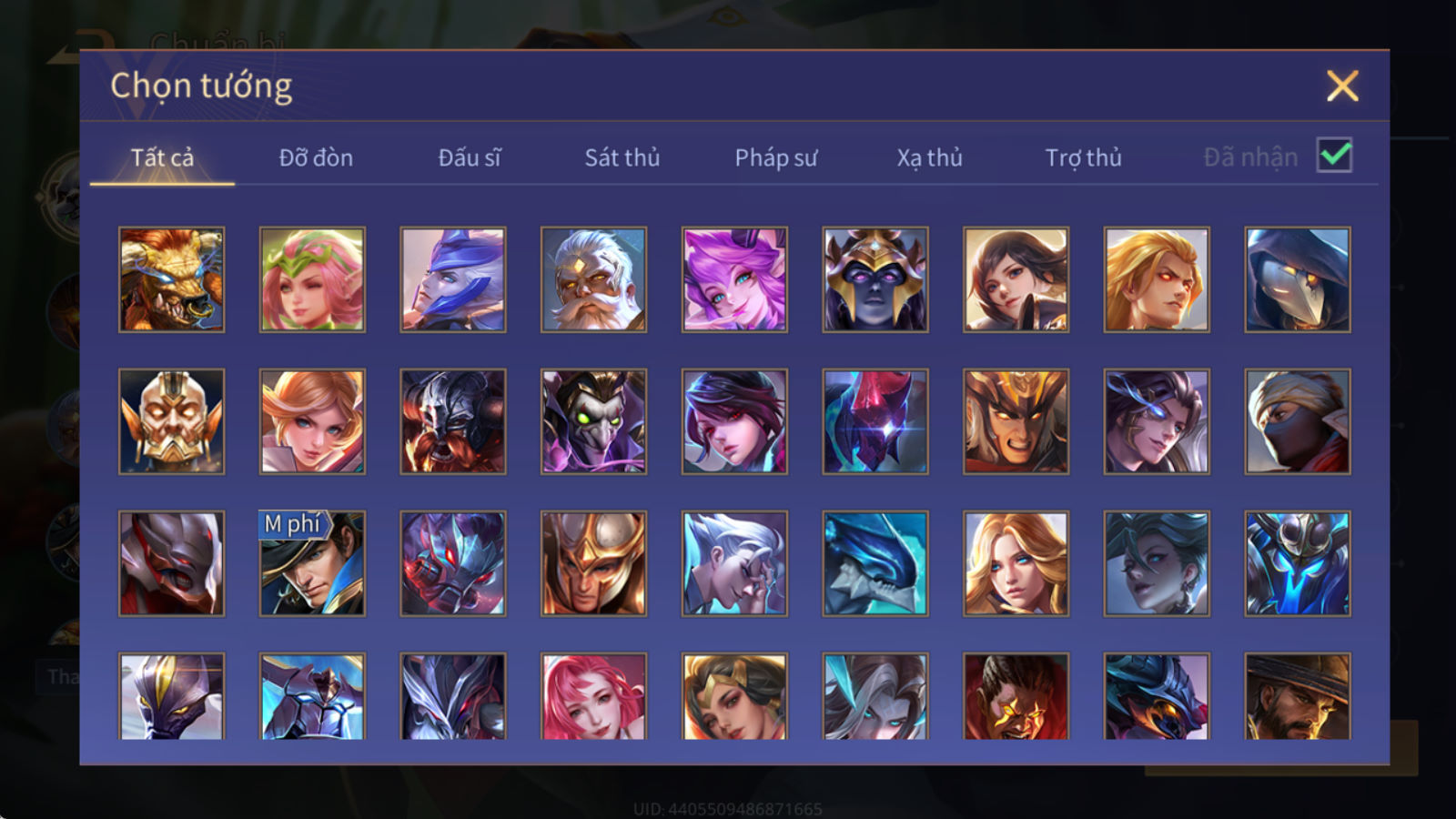
Task: Open the Đấu sĩ tab
Action: click(469, 157)
